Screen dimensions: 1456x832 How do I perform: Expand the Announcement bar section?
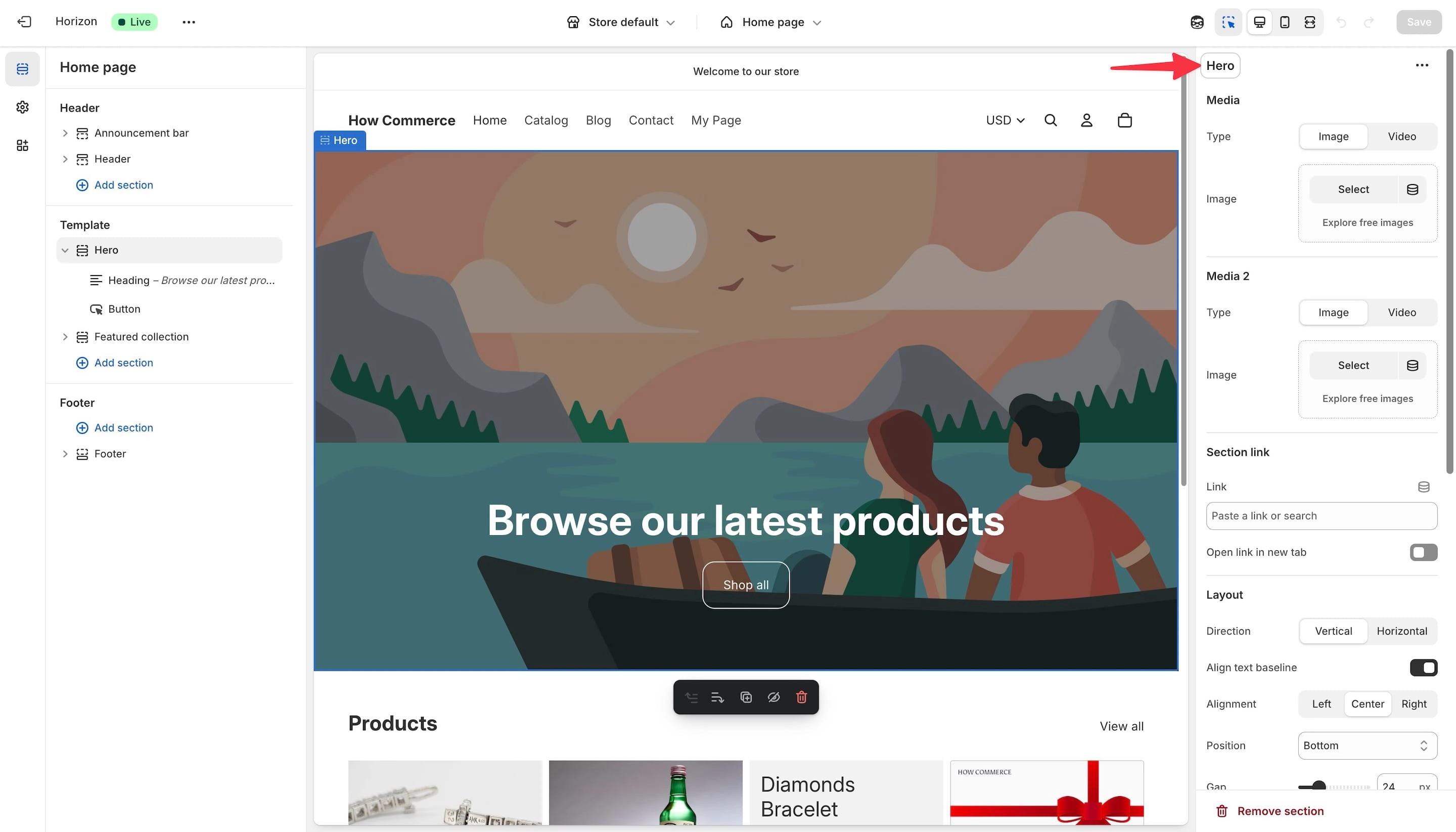tap(65, 133)
